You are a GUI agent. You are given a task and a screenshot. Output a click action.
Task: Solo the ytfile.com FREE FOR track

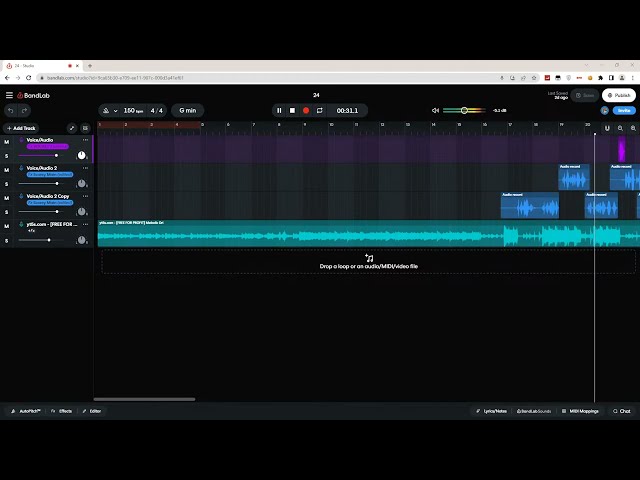7,241
